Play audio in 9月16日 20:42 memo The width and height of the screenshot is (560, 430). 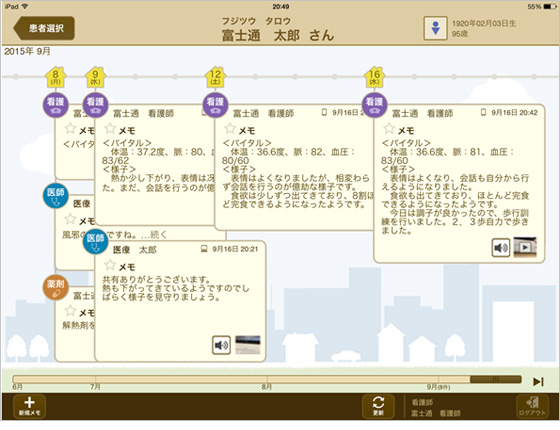(501, 248)
